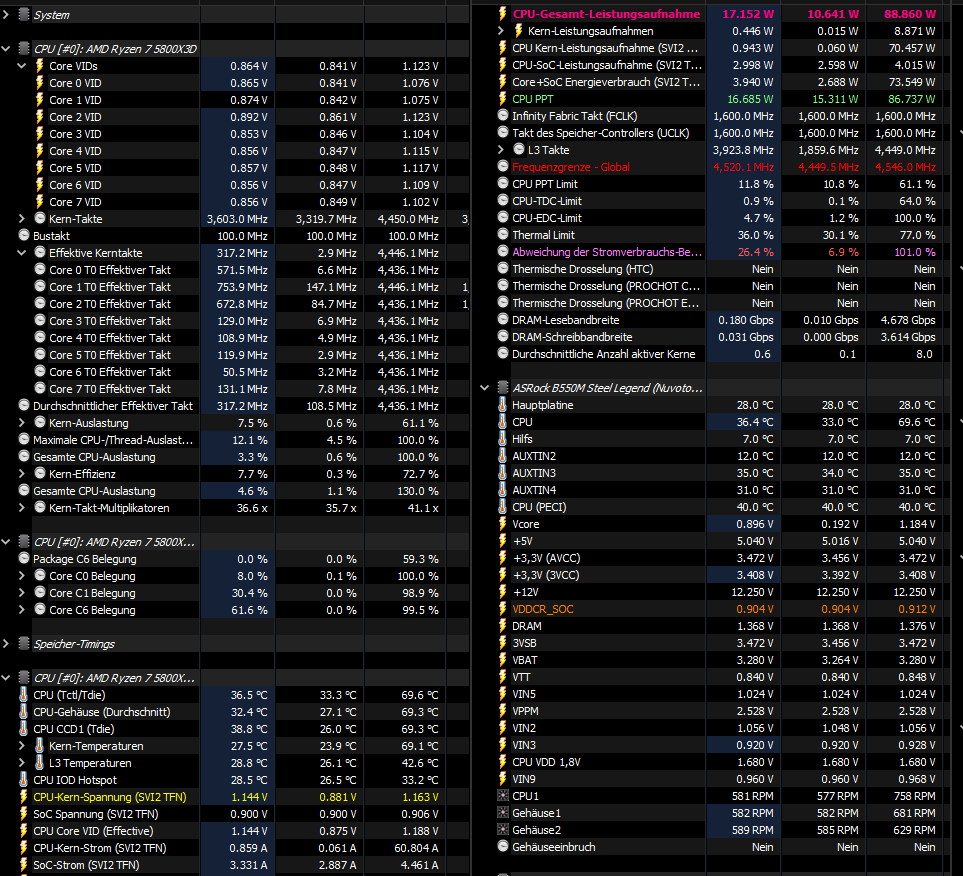Click the lightning icon of CPU-Gesamt-Leistungsaufnahme
Viewport: 963px width, 876px height.
(502, 14)
